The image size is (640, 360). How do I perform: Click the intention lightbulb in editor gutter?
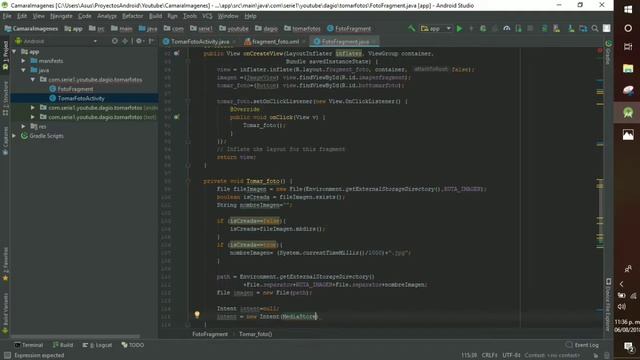pos(197,315)
